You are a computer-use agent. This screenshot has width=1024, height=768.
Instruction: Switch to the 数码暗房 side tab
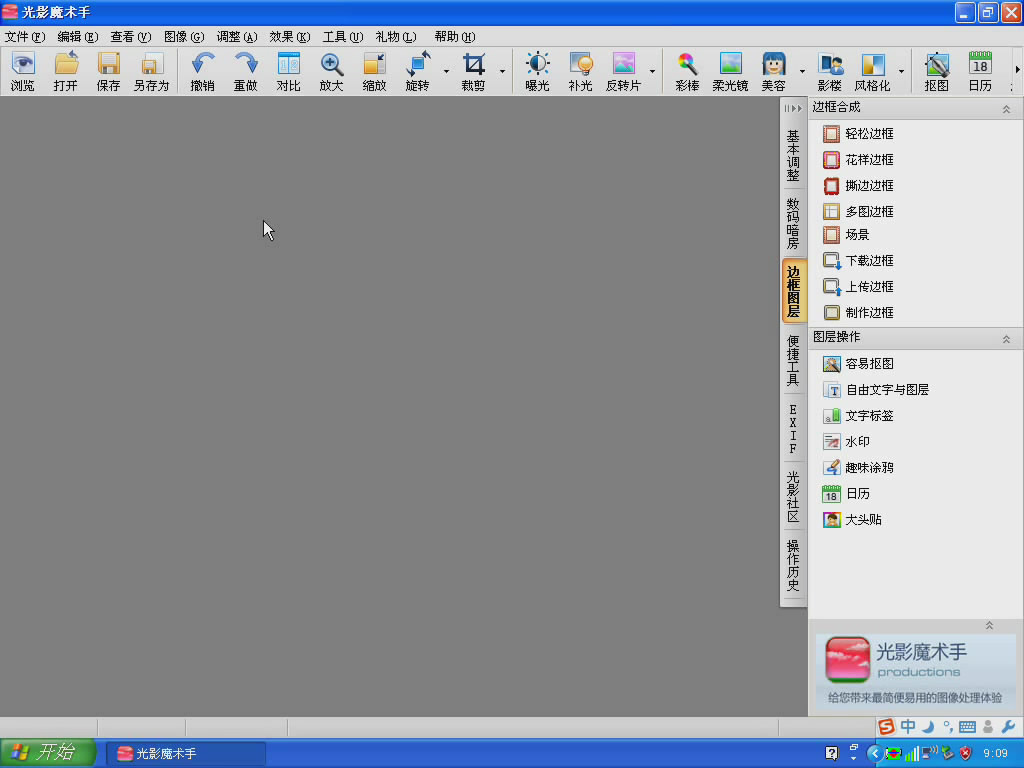(793, 223)
